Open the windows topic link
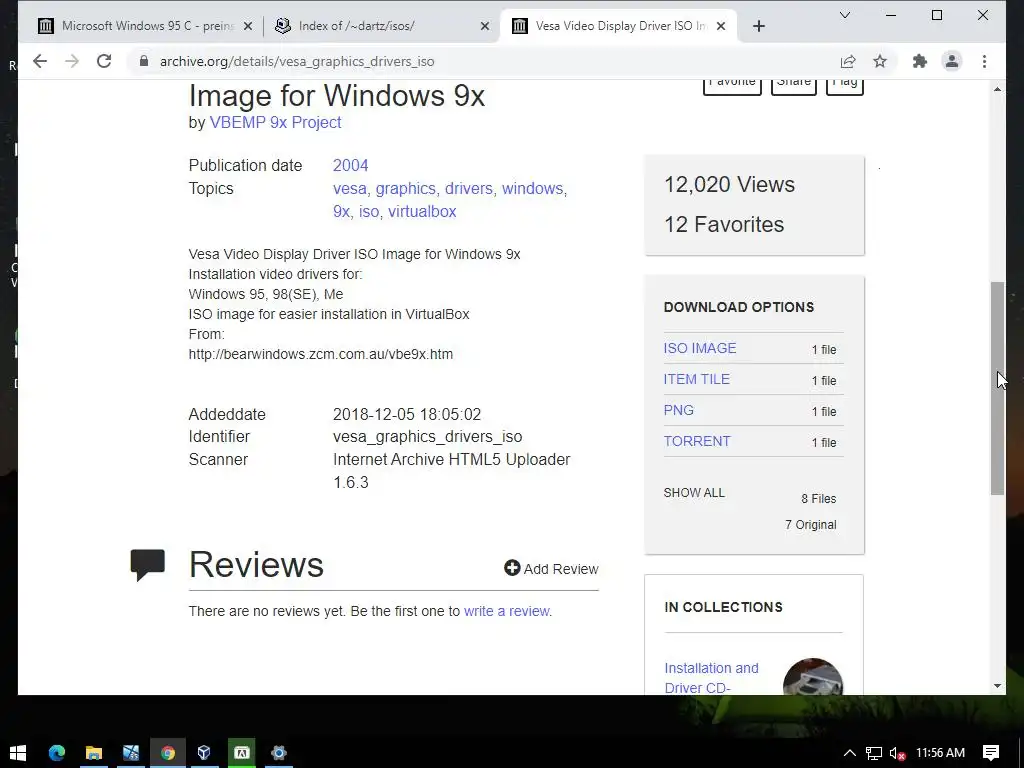Screen dimensions: 1024x768 532,188
